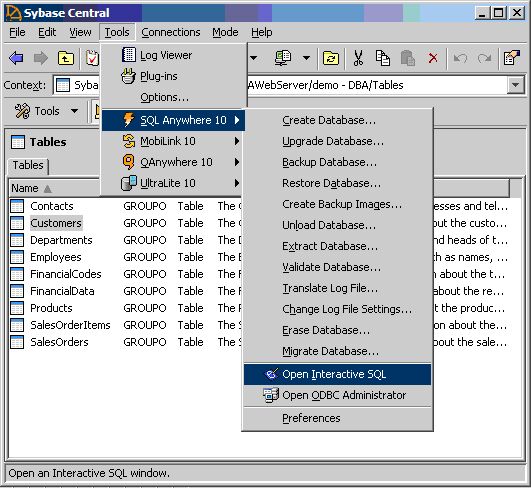Click the SQL Anywhere 10 lightning icon

point(128,120)
